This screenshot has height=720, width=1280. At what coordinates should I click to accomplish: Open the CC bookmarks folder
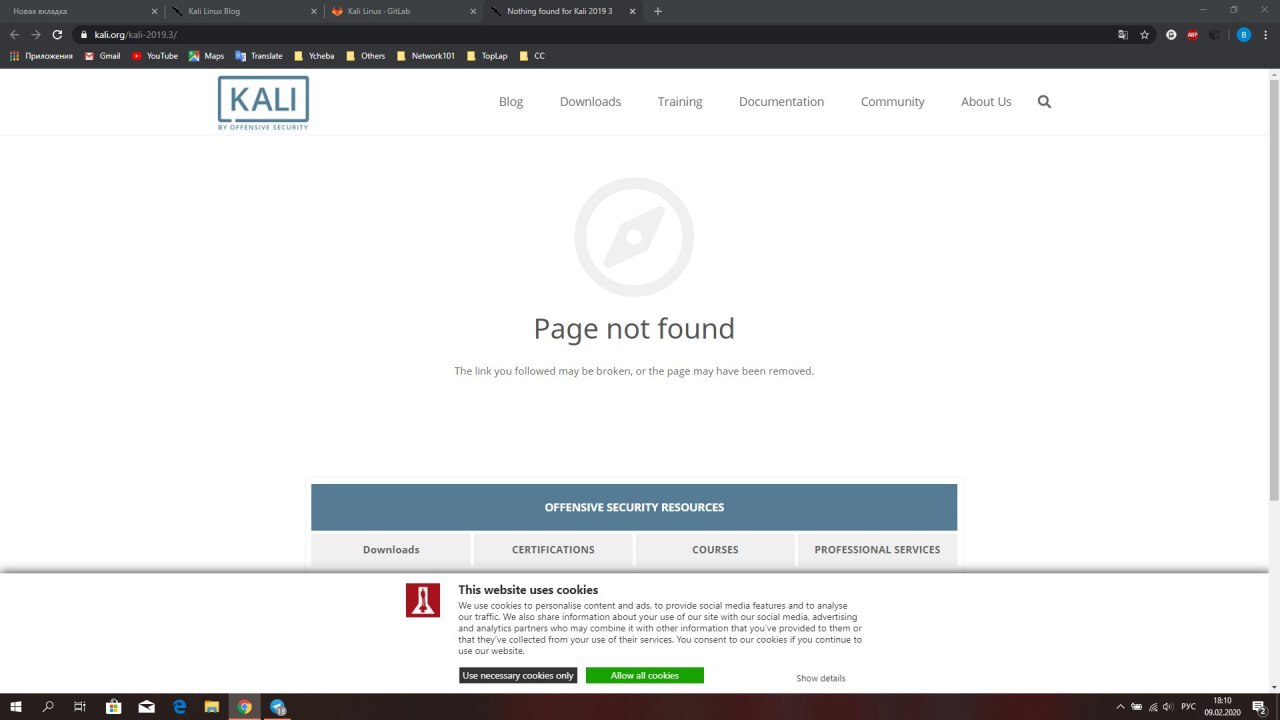532,56
